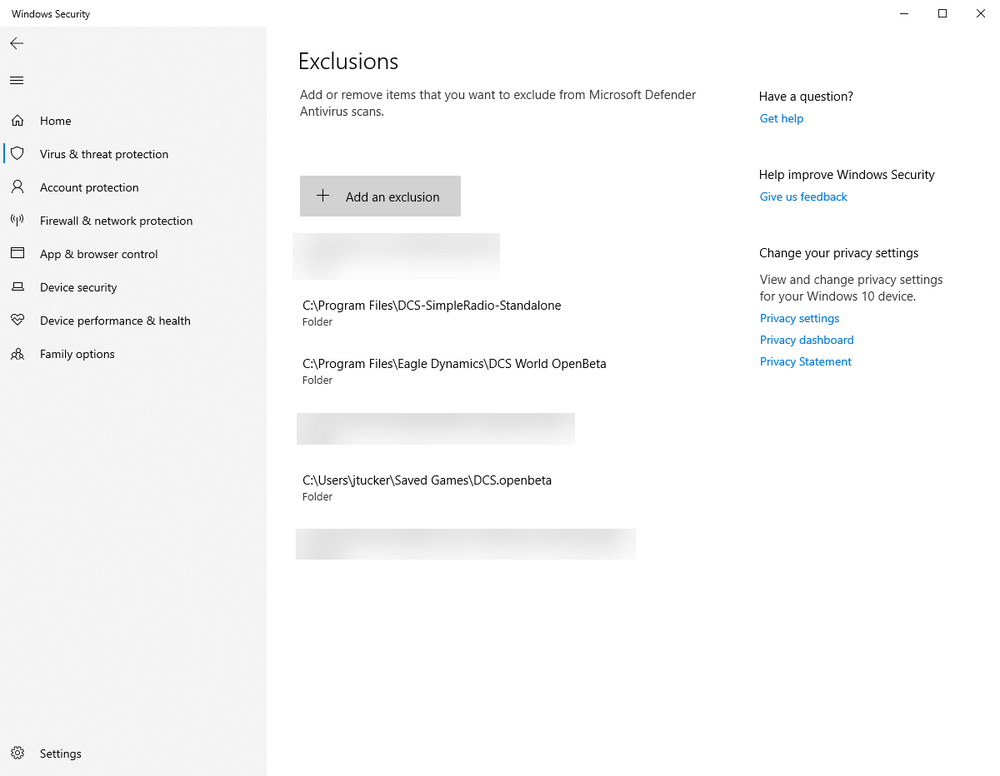Click the App & browser control icon
This screenshot has height=776, width=1000.
18,254
